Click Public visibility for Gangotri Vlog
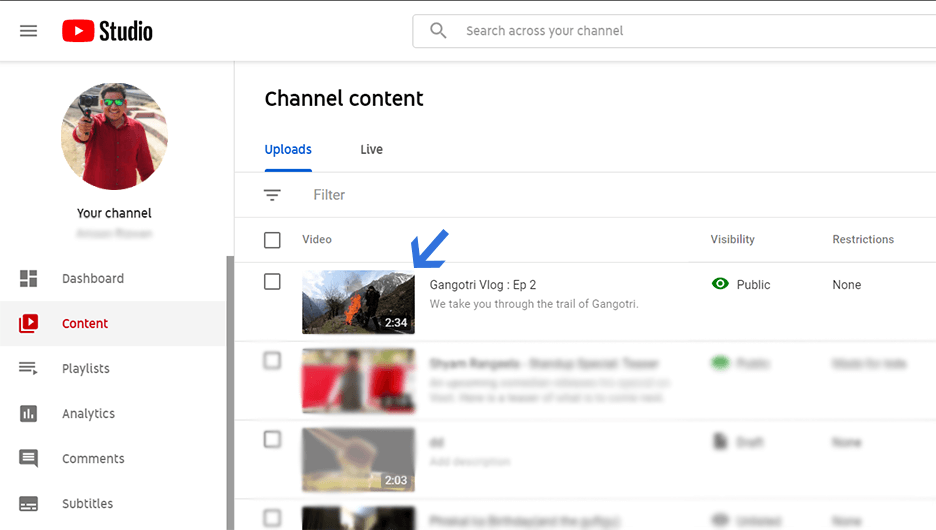 (753, 285)
